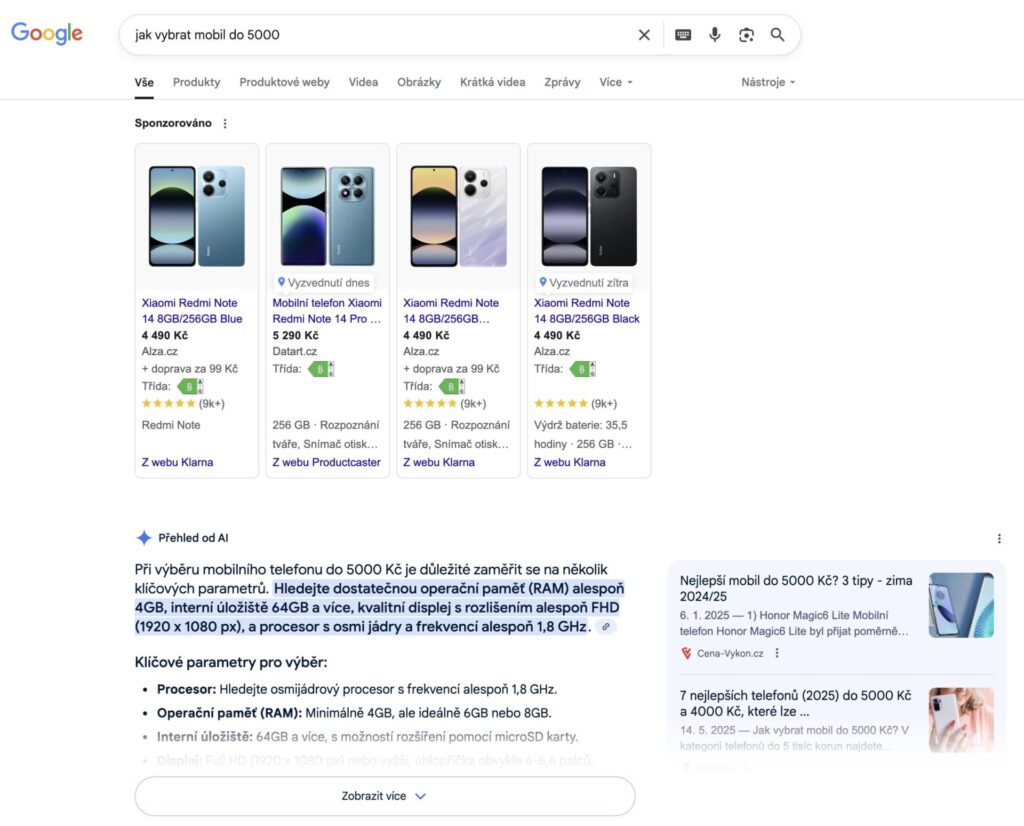Click the star rating of the Blue Redmi Note
The height and width of the screenshot is (826, 1024).
pos(168,404)
